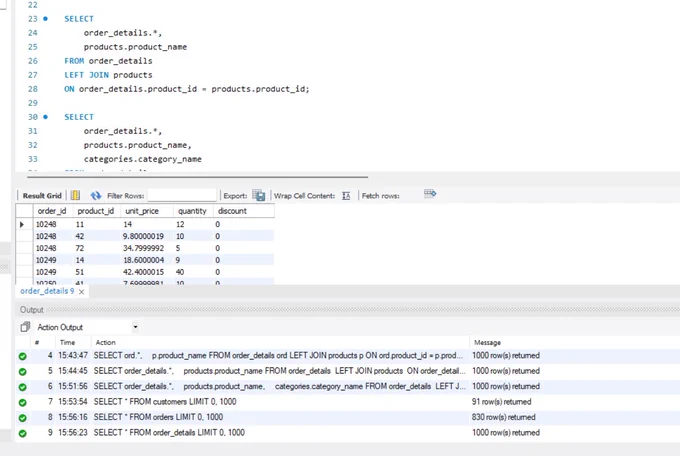Click the green success icon on output row 7
680x456 pixels.
[x=23, y=403]
